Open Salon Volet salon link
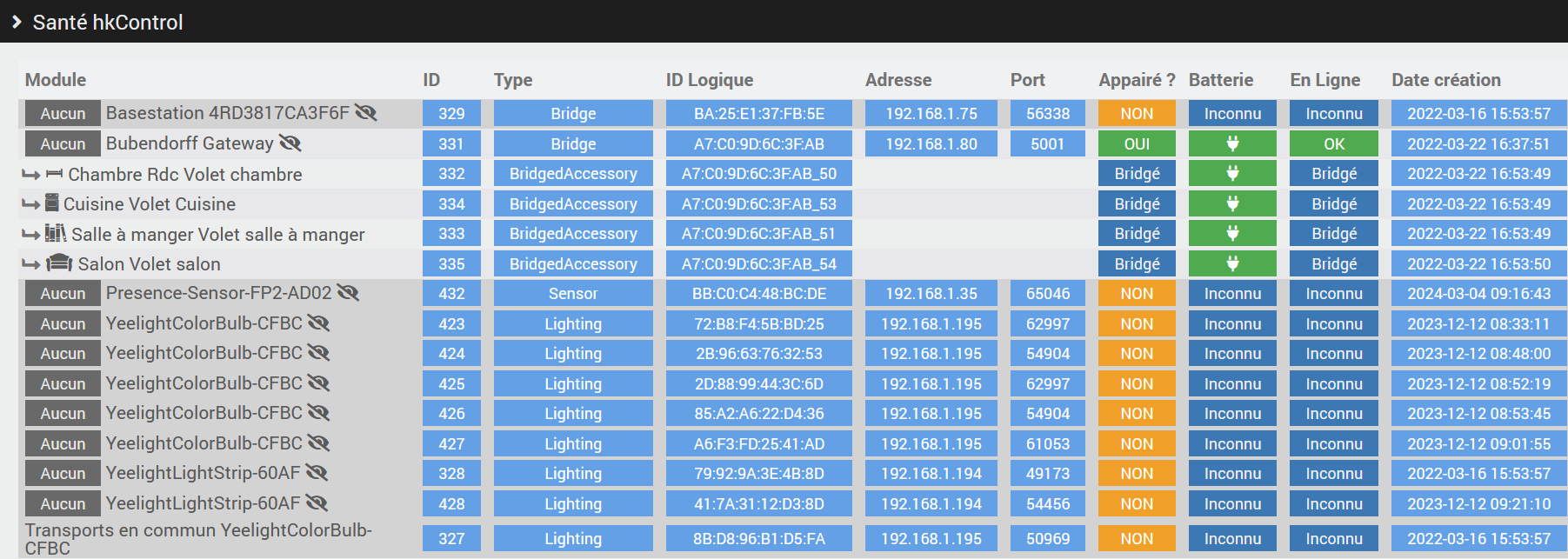 click(150, 264)
